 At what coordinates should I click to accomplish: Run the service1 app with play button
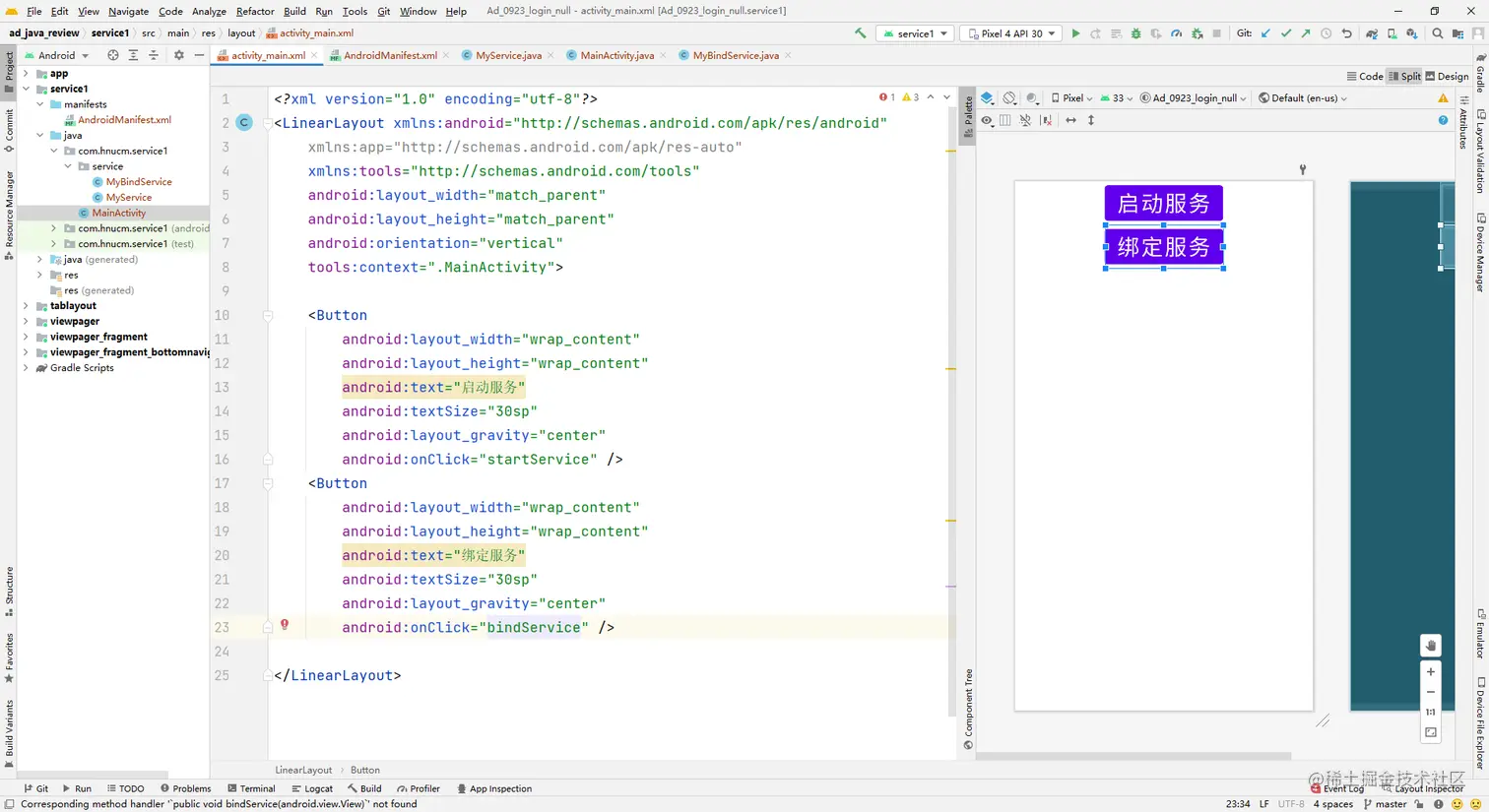click(x=1075, y=33)
